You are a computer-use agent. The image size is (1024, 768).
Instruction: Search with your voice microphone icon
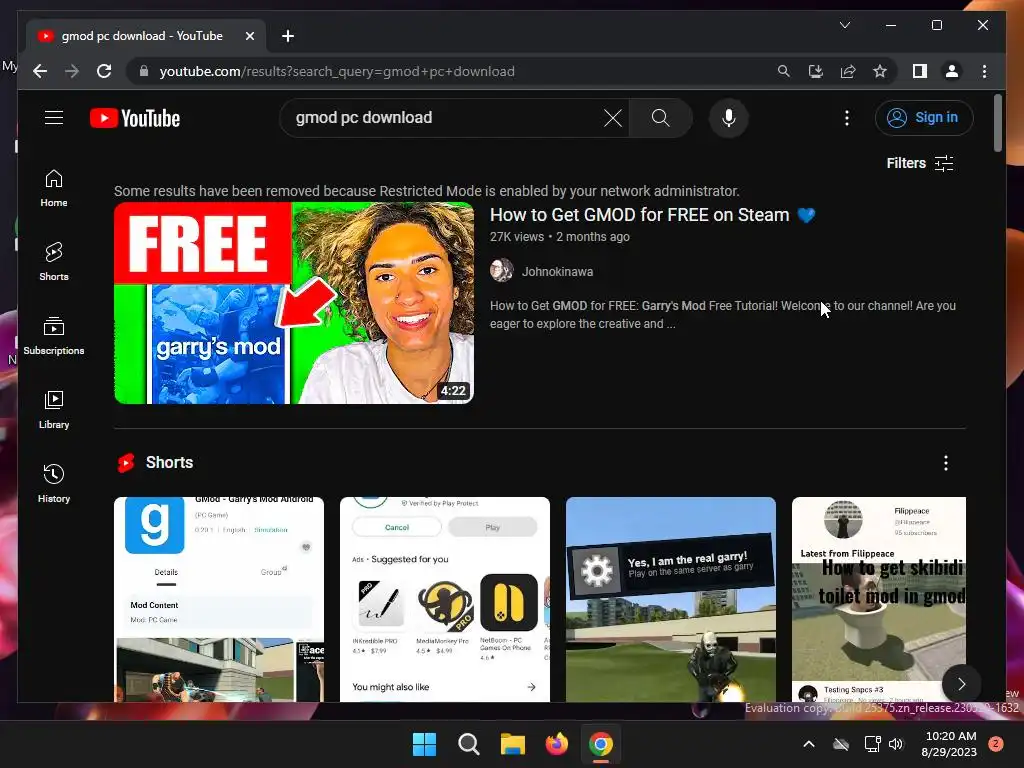coord(729,118)
